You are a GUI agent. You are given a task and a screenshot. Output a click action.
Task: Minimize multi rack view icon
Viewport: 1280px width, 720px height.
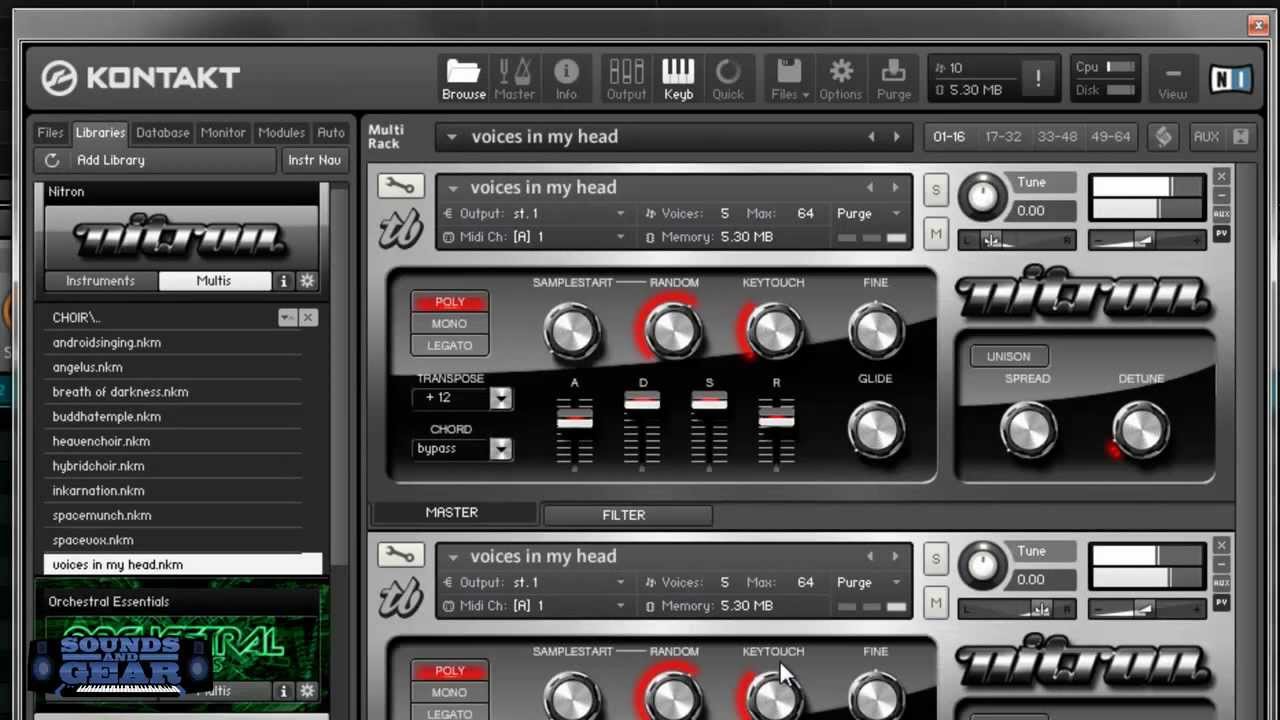point(1241,137)
